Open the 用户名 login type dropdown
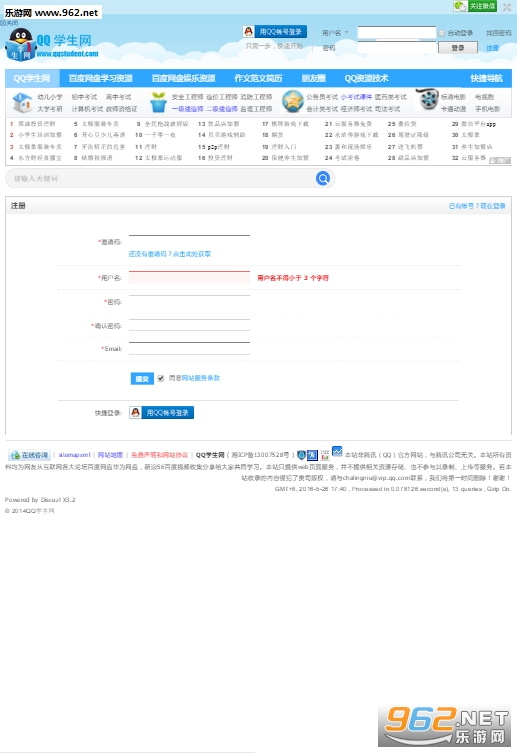517x753 pixels. (x=335, y=33)
